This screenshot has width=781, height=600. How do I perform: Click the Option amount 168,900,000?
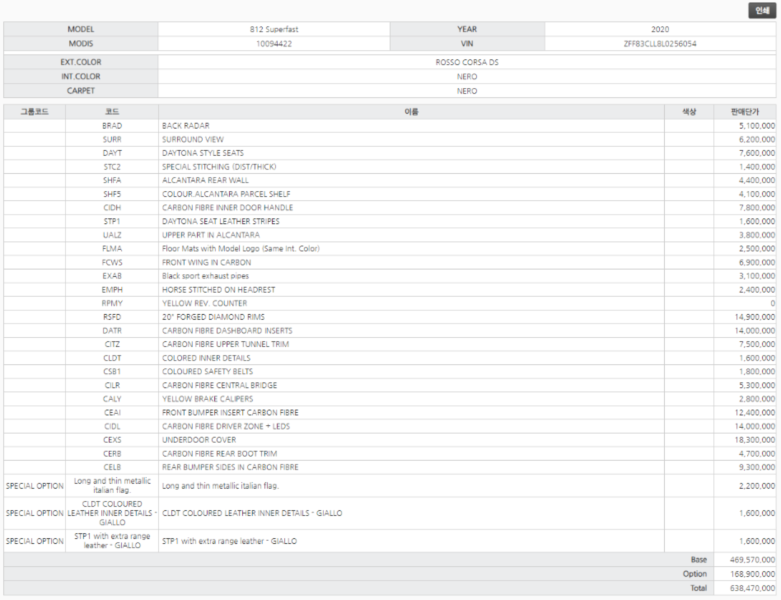(753, 574)
